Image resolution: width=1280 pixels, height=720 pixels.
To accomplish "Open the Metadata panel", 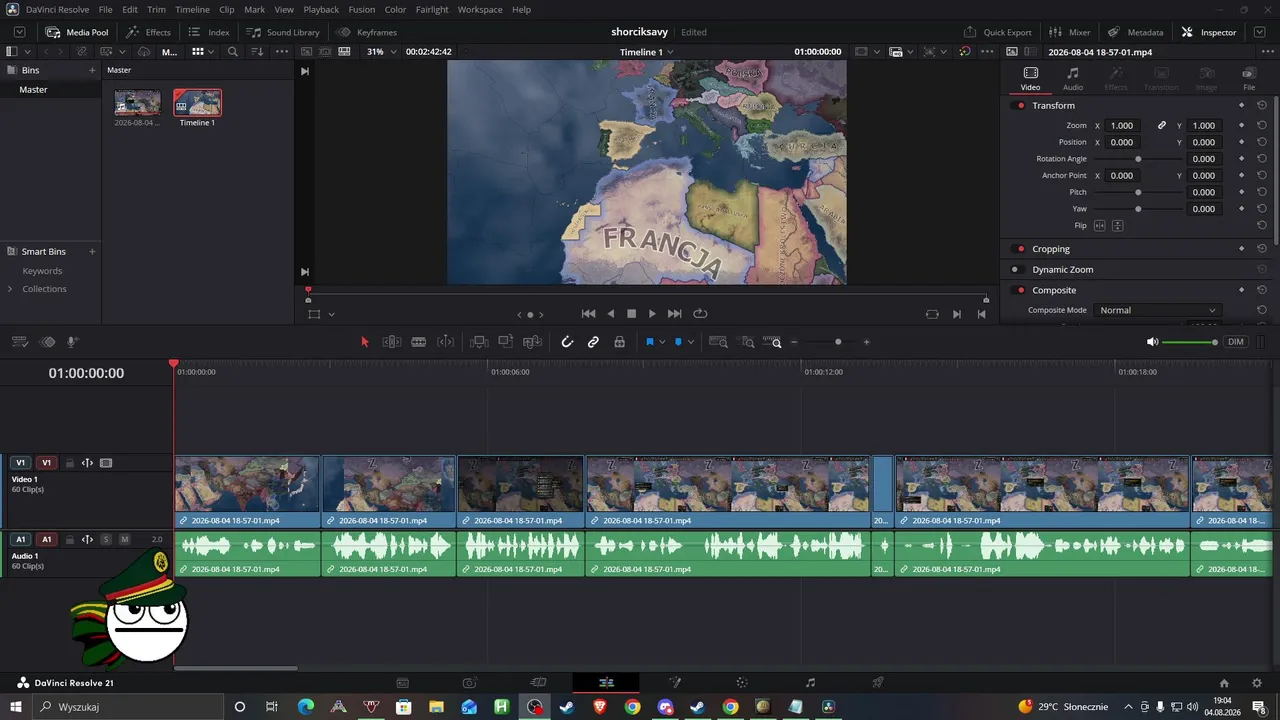I will tap(1135, 32).
